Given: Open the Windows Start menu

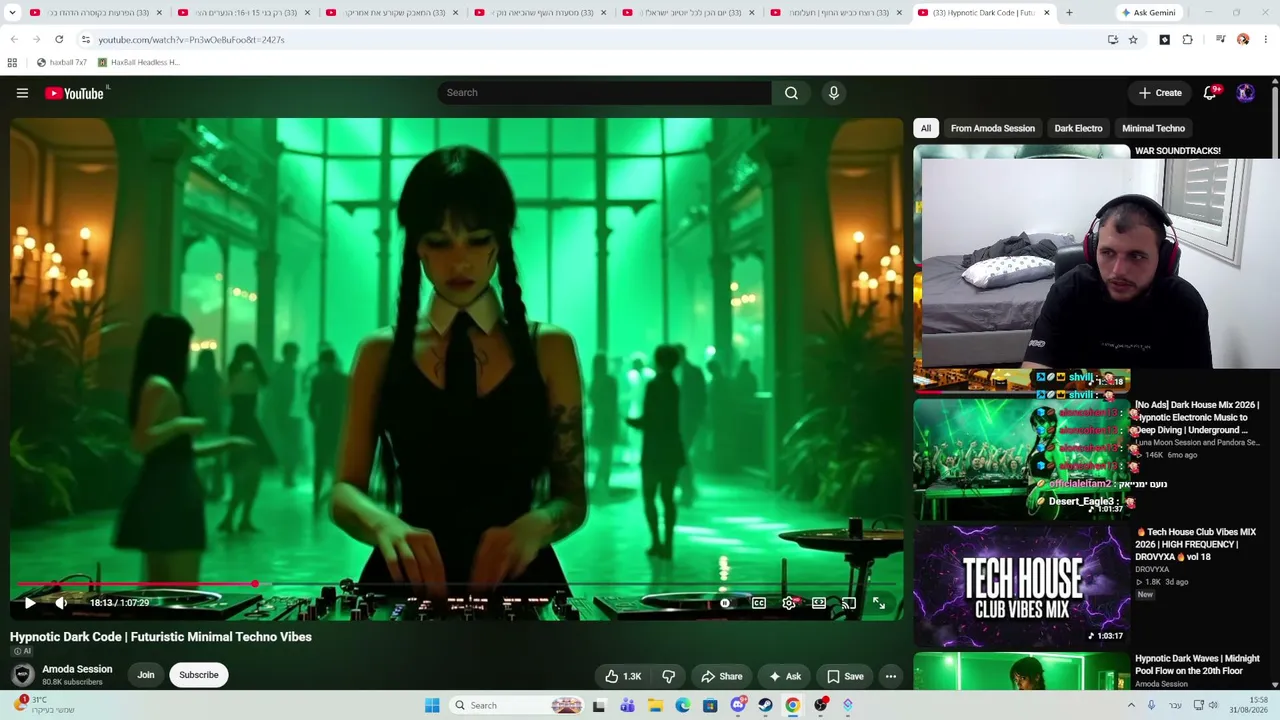Looking at the screenshot, I should coord(432,705).
